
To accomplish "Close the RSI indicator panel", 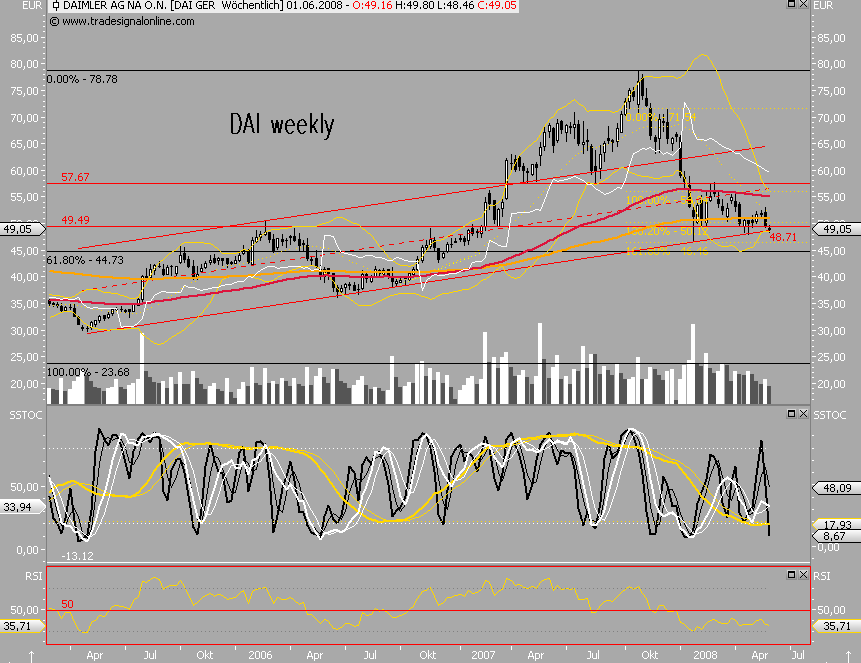I will [x=802, y=575].
